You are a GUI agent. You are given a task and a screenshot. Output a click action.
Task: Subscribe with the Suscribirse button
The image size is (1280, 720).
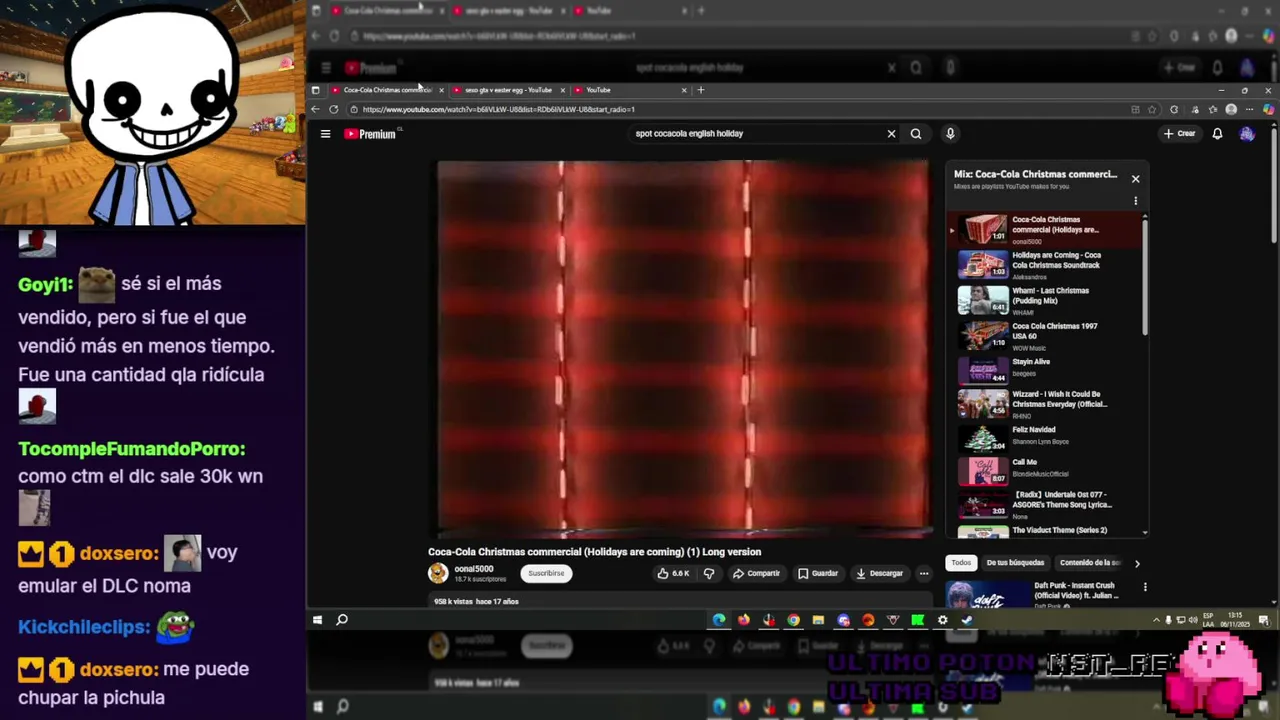[546, 573]
